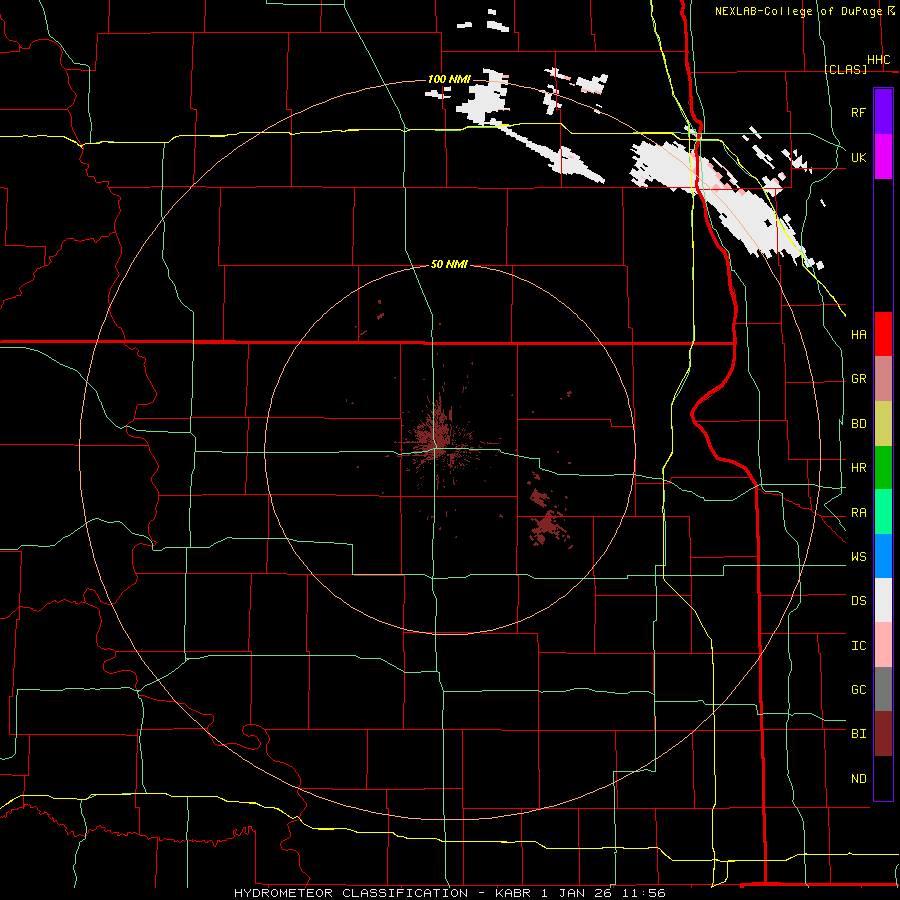This screenshot has width=900, height=900.
Task: Click the RF purple legend swatch
Action: pos(883,111)
